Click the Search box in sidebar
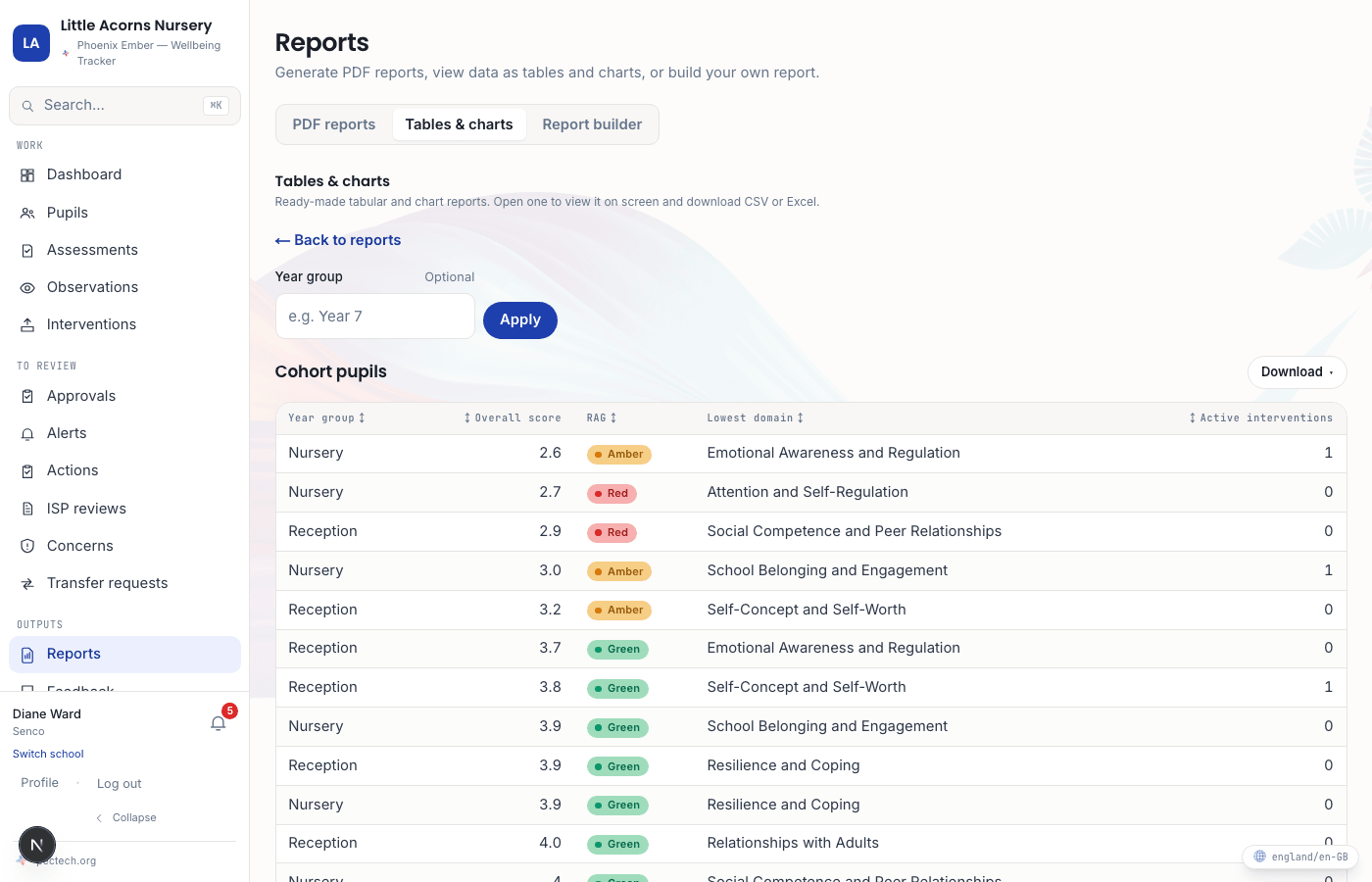 click(x=124, y=106)
